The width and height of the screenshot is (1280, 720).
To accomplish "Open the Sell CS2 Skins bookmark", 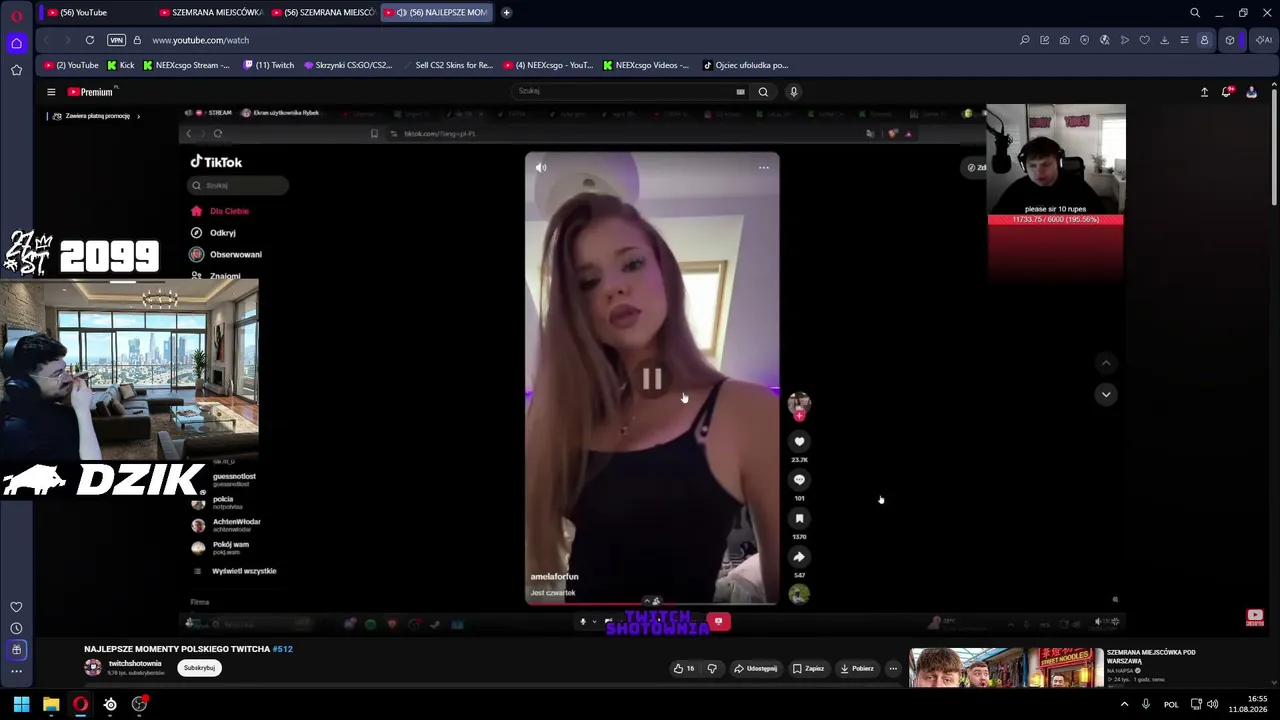I will coord(448,66).
